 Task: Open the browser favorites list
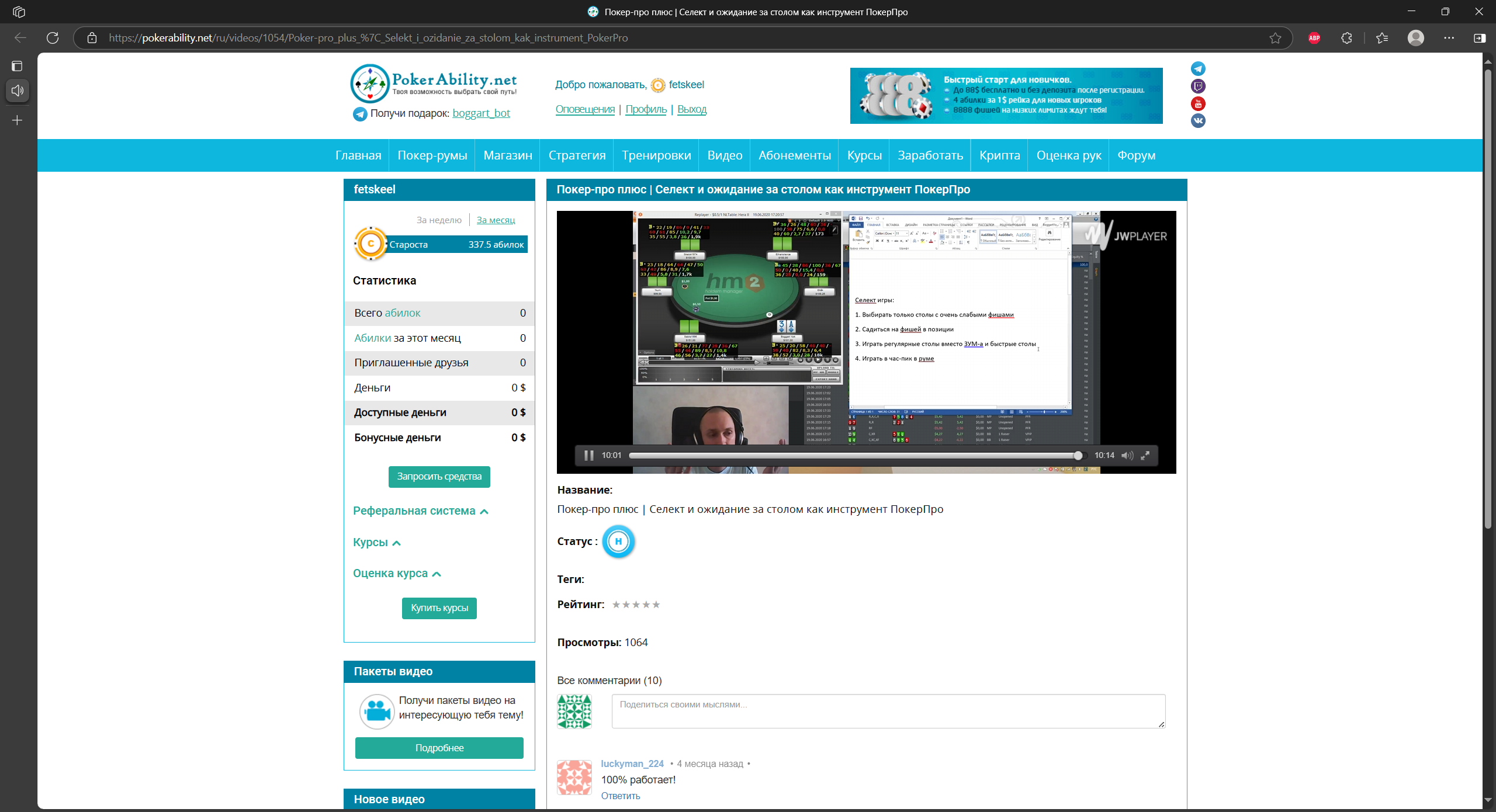click(x=1382, y=38)
